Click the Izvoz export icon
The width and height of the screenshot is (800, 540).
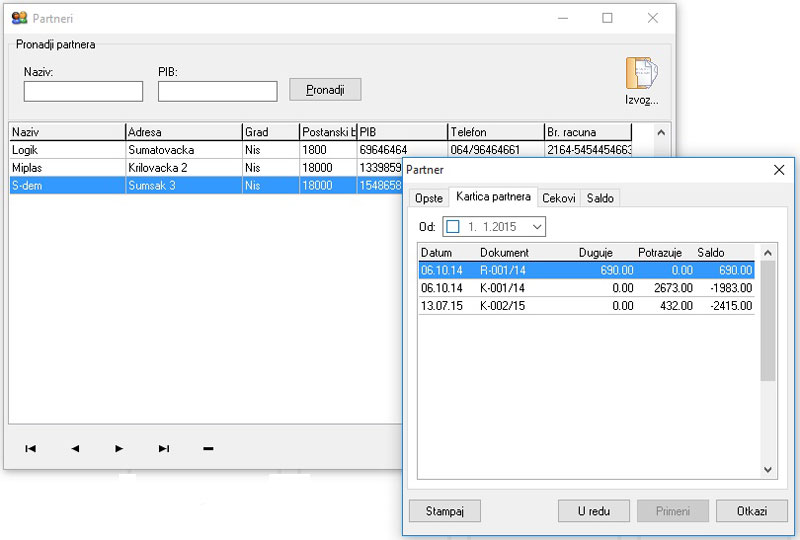click(642, 81)
